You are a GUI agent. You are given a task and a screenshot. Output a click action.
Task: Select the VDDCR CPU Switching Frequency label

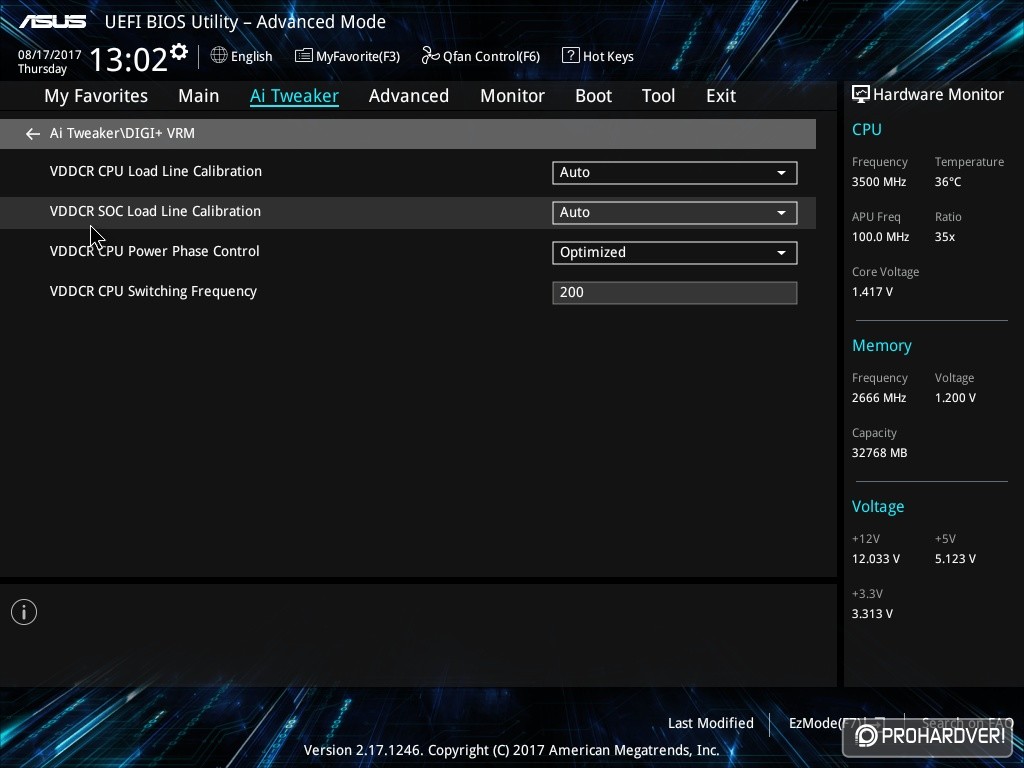(x=153, y=291)
